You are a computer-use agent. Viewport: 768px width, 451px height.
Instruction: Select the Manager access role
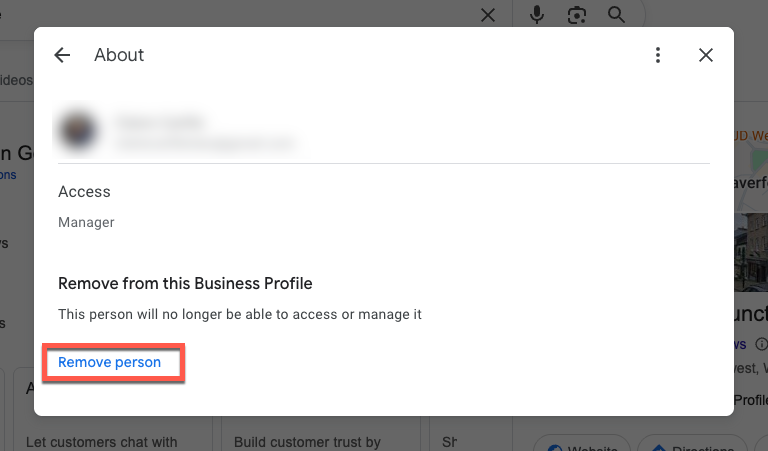pos(86,222)
